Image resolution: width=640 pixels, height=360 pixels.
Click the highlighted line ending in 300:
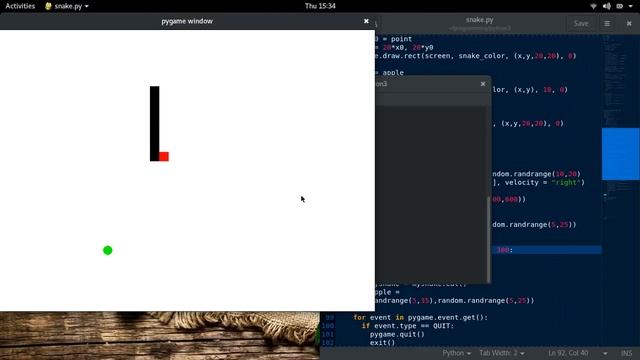(x=547, y=250)
